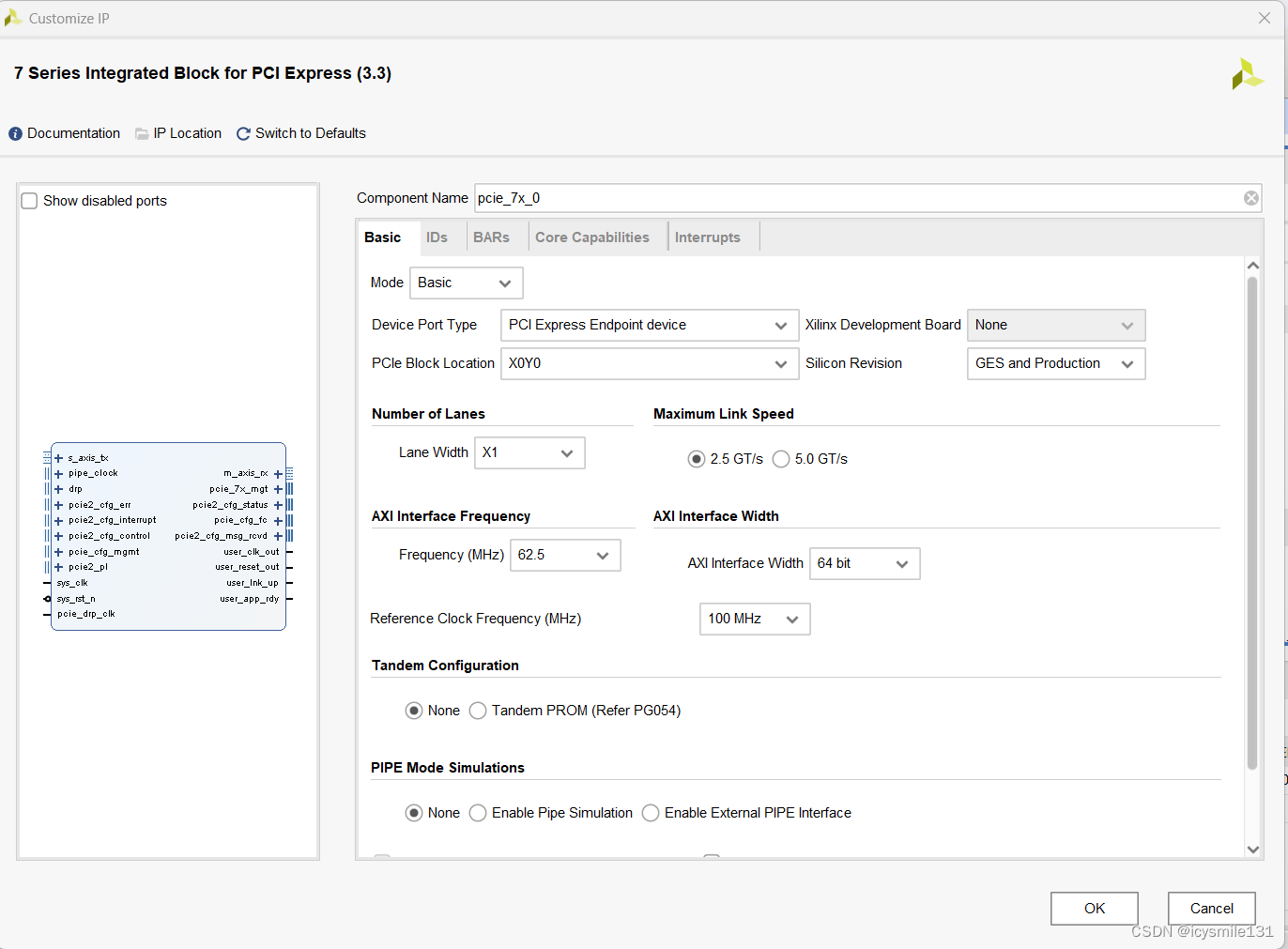Switch to the IDs tab
This screenshot has width=1288, height=949.
[x=437, y=237]
